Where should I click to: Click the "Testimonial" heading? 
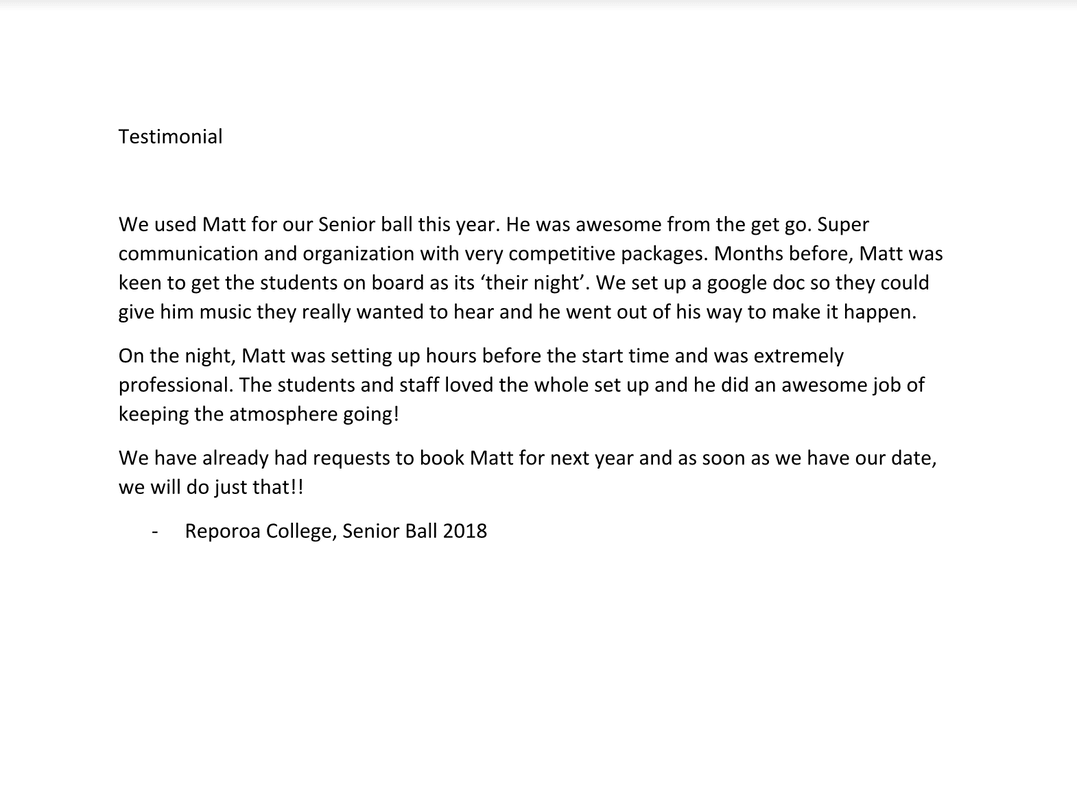click(x=170, y=137)
